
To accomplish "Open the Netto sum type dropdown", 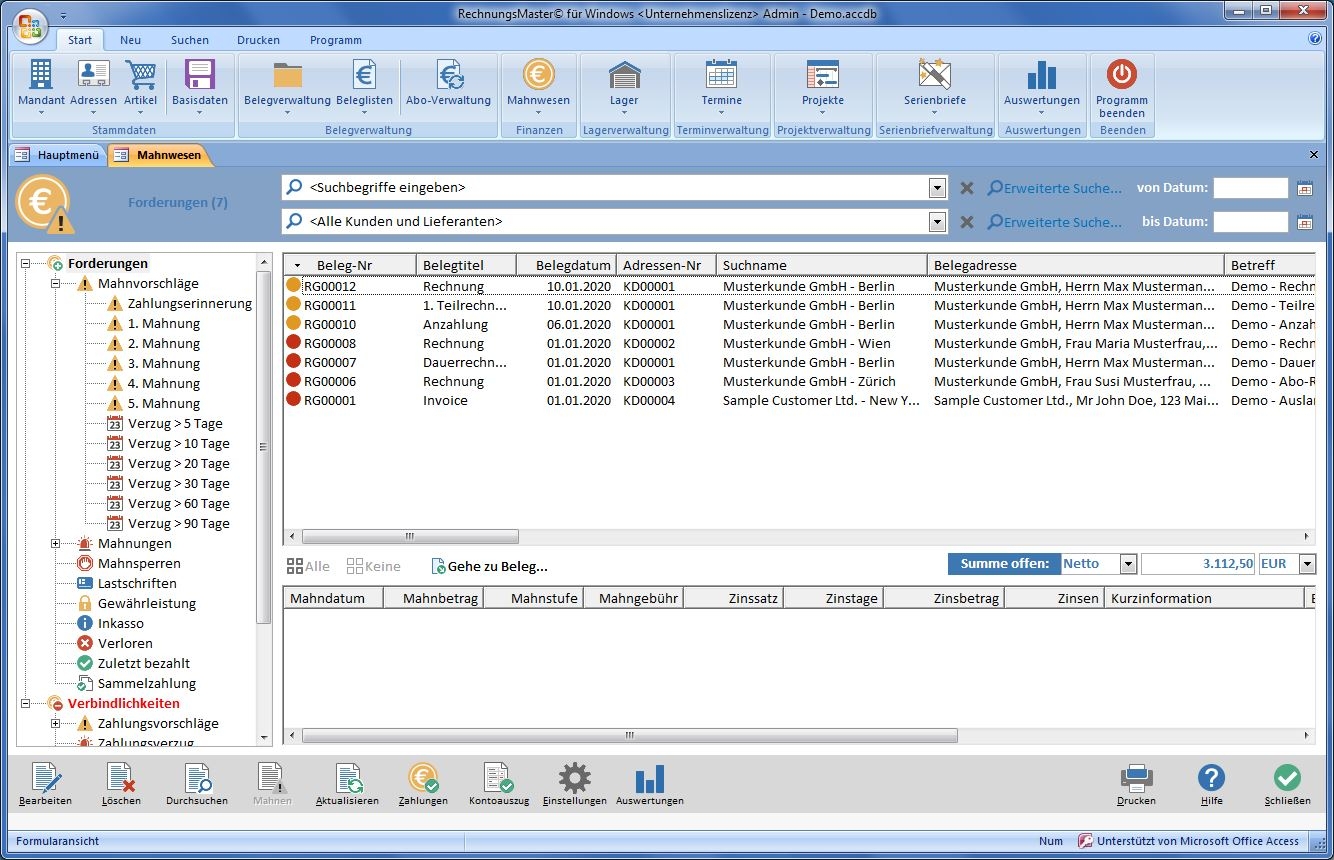I will [x=1128, y=564].
